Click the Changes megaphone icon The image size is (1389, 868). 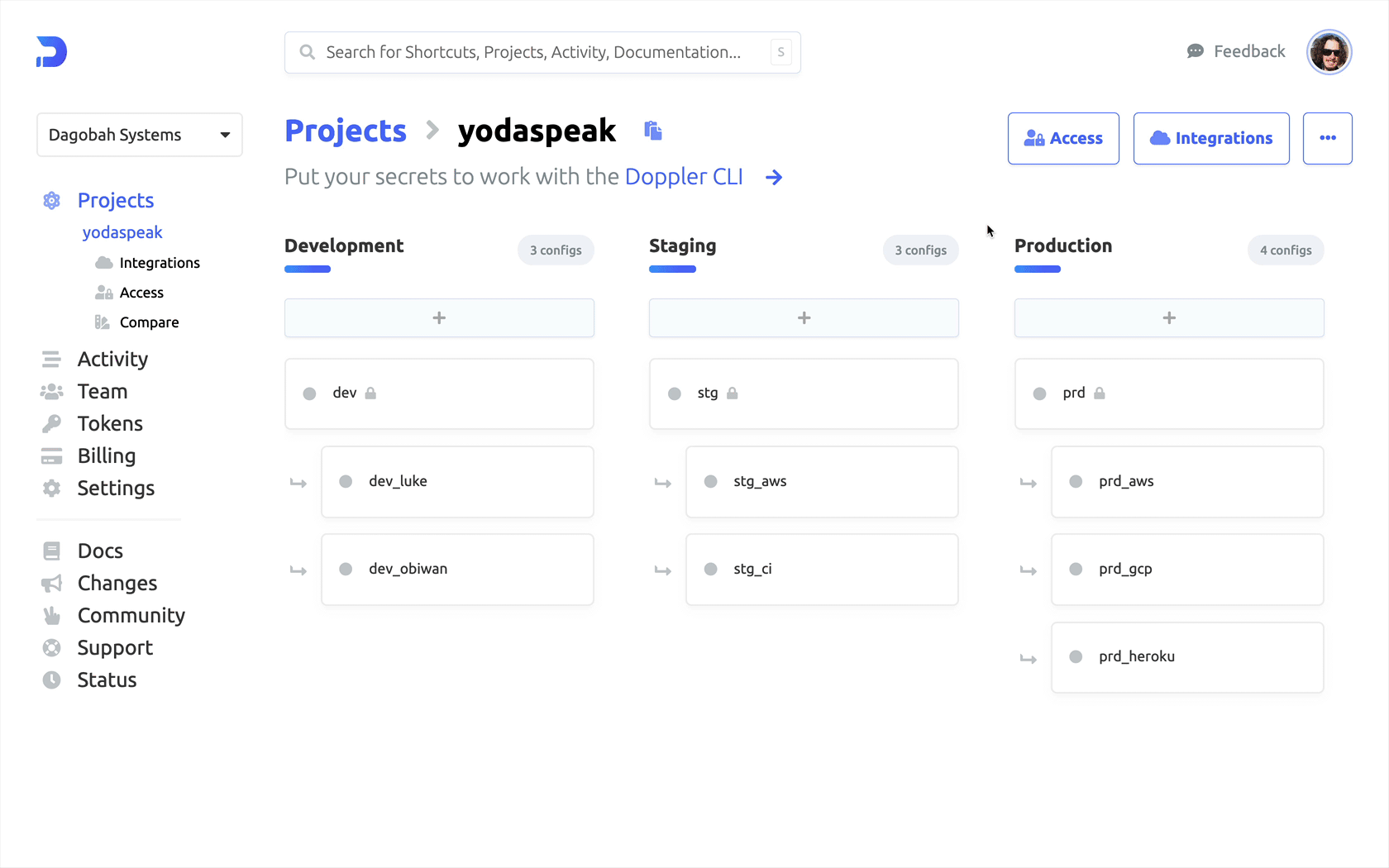pos(51,583)
